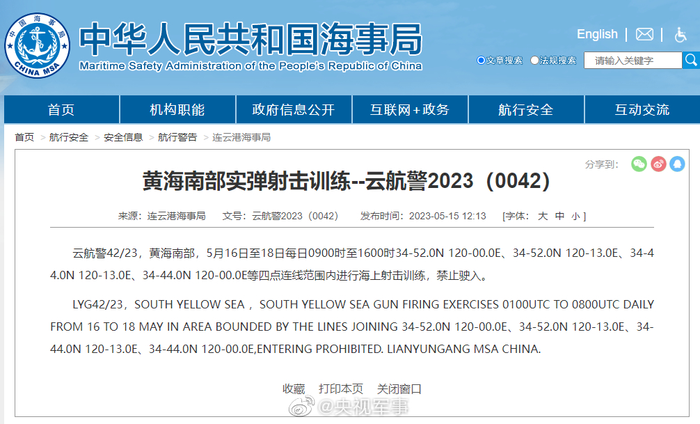Go to 航行警告 in the breadcrumb

click(x=177, y=137)
